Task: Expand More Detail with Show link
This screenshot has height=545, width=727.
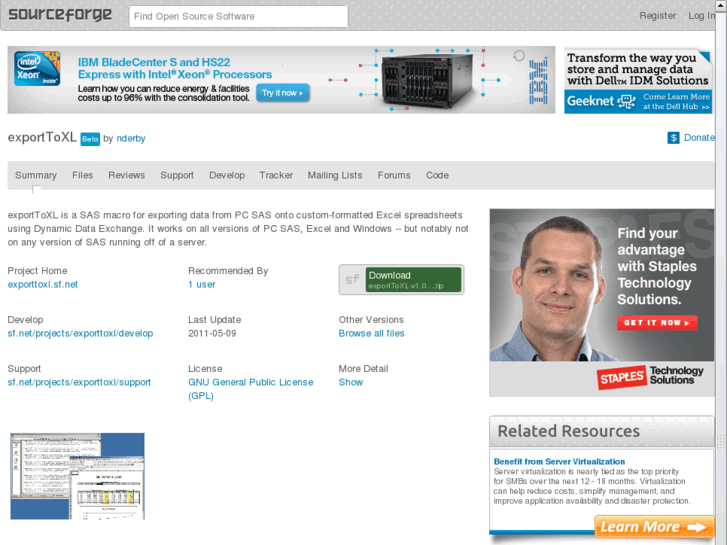Action: click(351, 382)
